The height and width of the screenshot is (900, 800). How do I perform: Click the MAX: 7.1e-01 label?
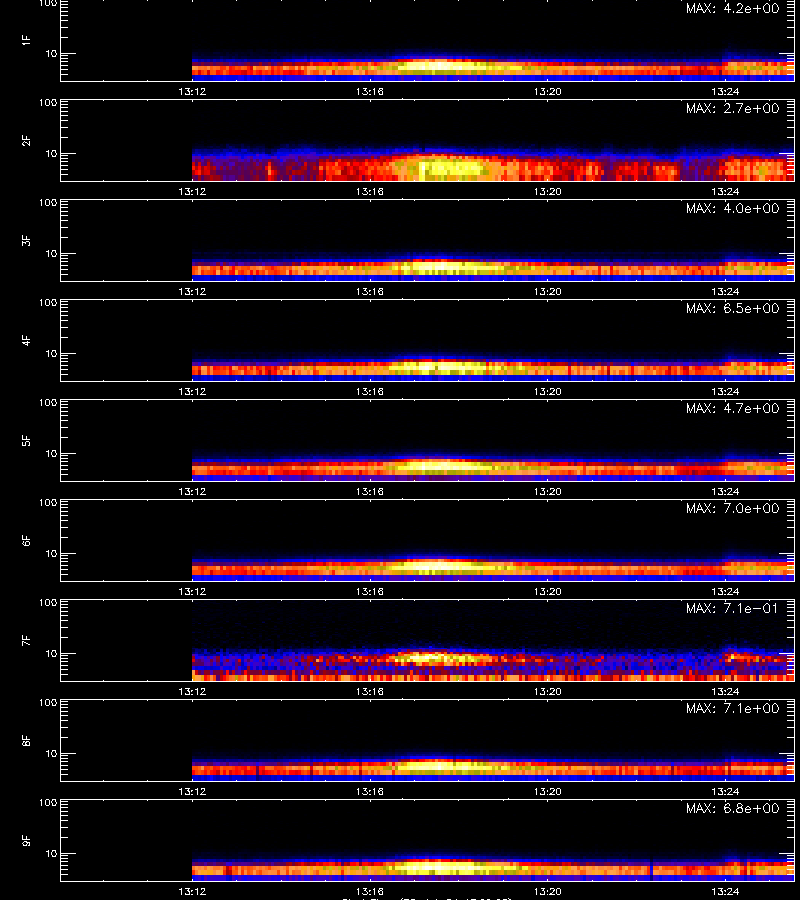(x=733, y=608)
